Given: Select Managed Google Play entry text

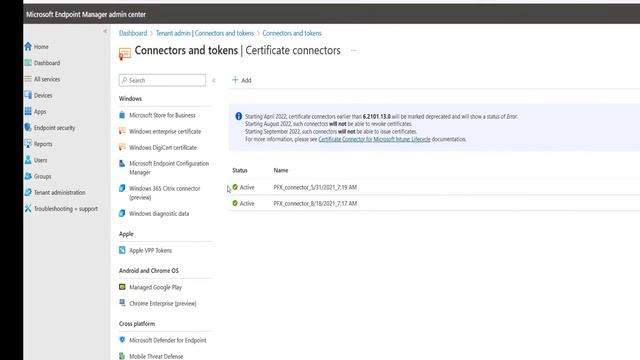Looking at the screenshot, I should [x=156, y=287].
